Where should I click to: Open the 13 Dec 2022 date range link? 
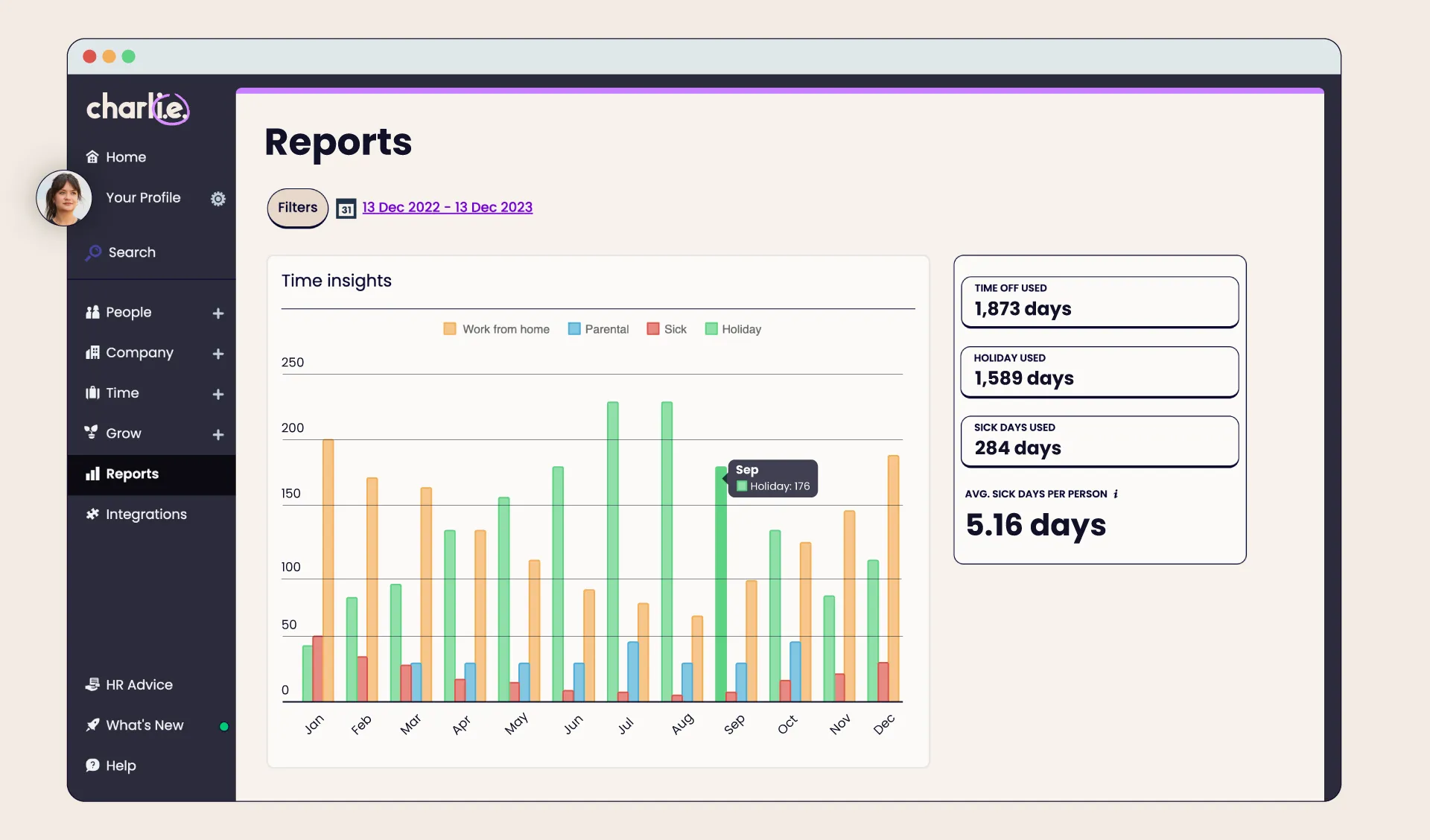click(447, 208)
